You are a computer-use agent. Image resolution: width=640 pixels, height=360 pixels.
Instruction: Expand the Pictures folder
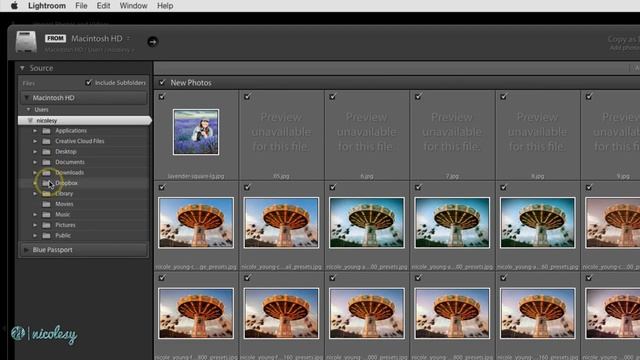point(35,225)
